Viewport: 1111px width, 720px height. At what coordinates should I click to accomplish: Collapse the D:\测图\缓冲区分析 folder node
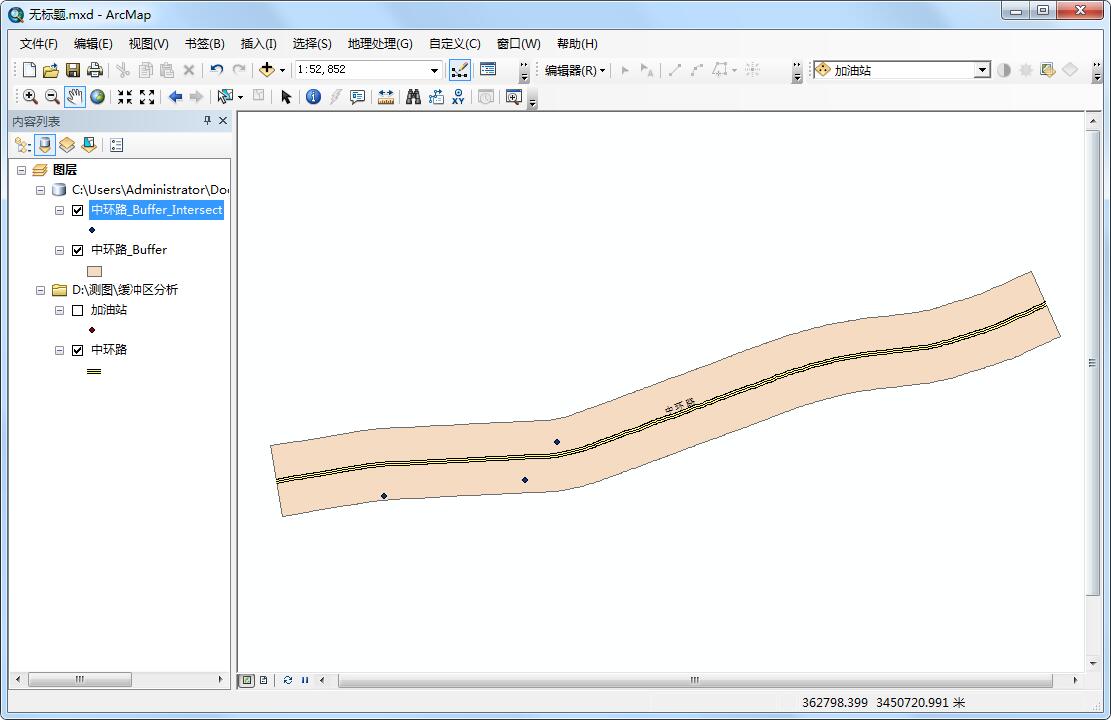click(40, 290)
